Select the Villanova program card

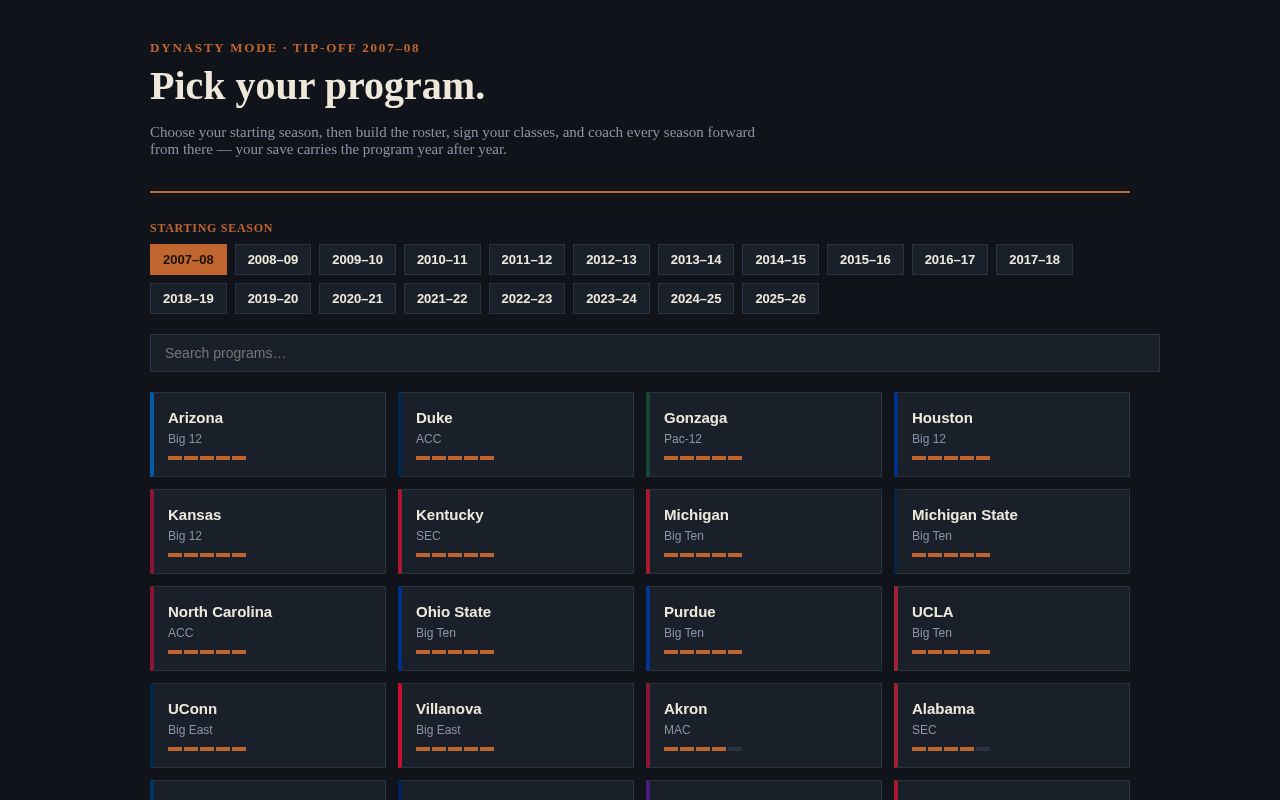[x=516, y=725]
